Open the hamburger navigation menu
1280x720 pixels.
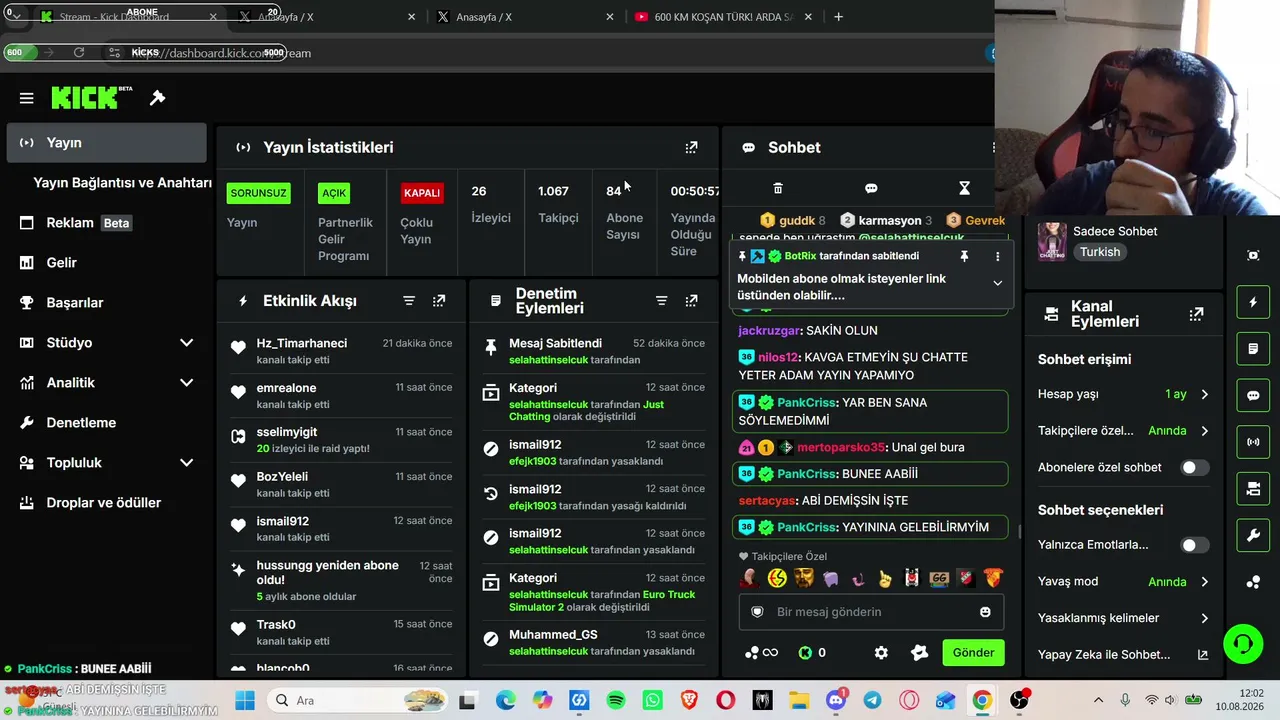[27, 98]
